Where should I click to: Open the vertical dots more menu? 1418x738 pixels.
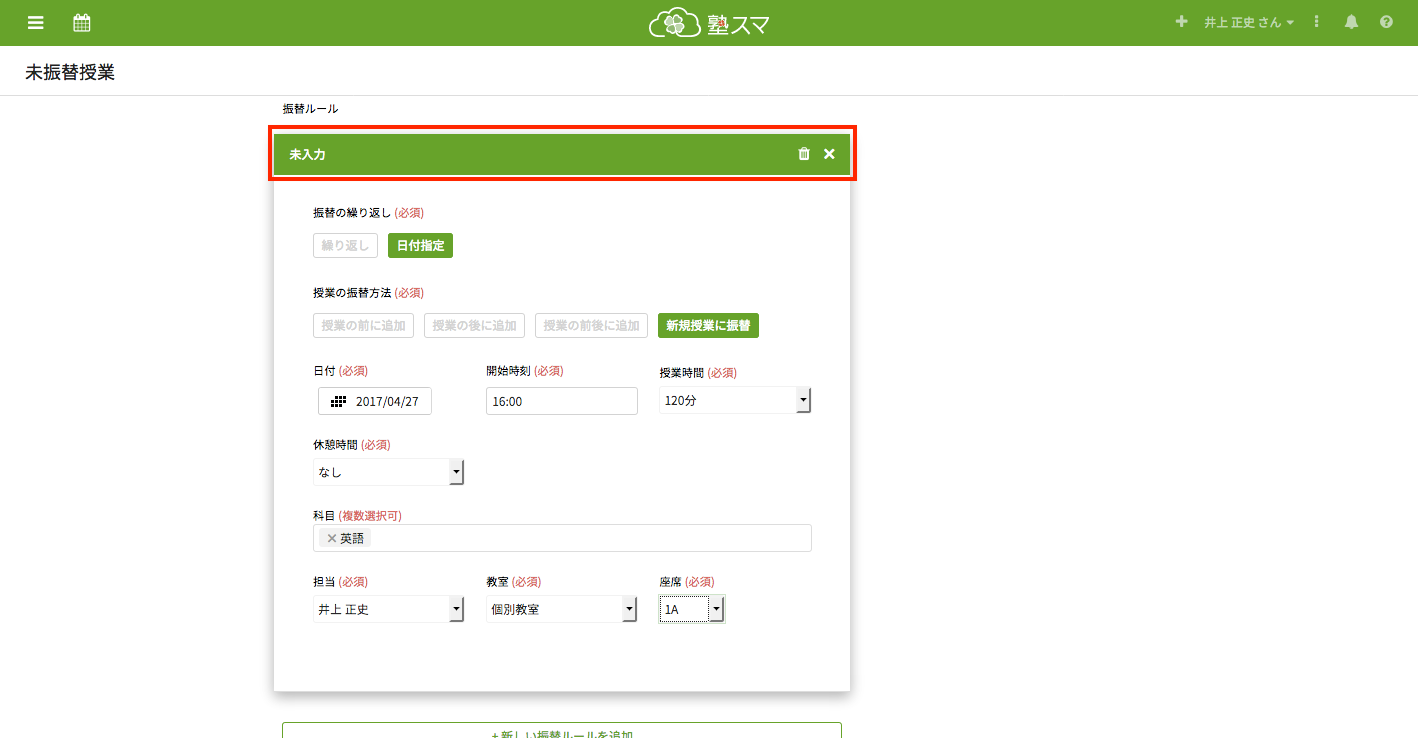click(1317, 22)
